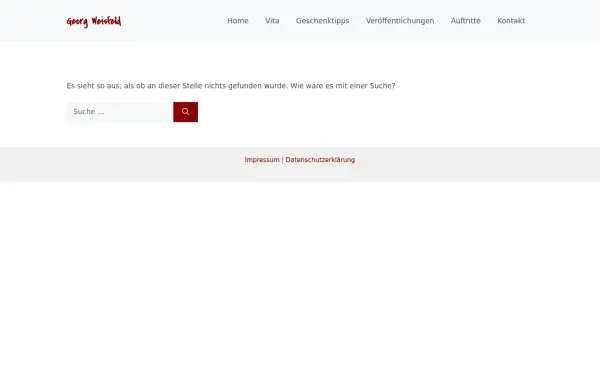Click the Georg Weisfeld site logo

click(x=94, y=21)
